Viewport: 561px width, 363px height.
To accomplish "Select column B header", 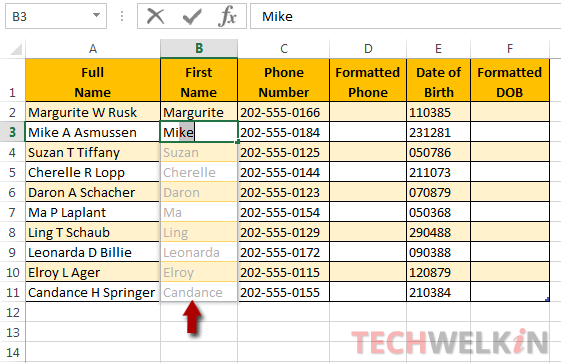I will click(199, 48).
